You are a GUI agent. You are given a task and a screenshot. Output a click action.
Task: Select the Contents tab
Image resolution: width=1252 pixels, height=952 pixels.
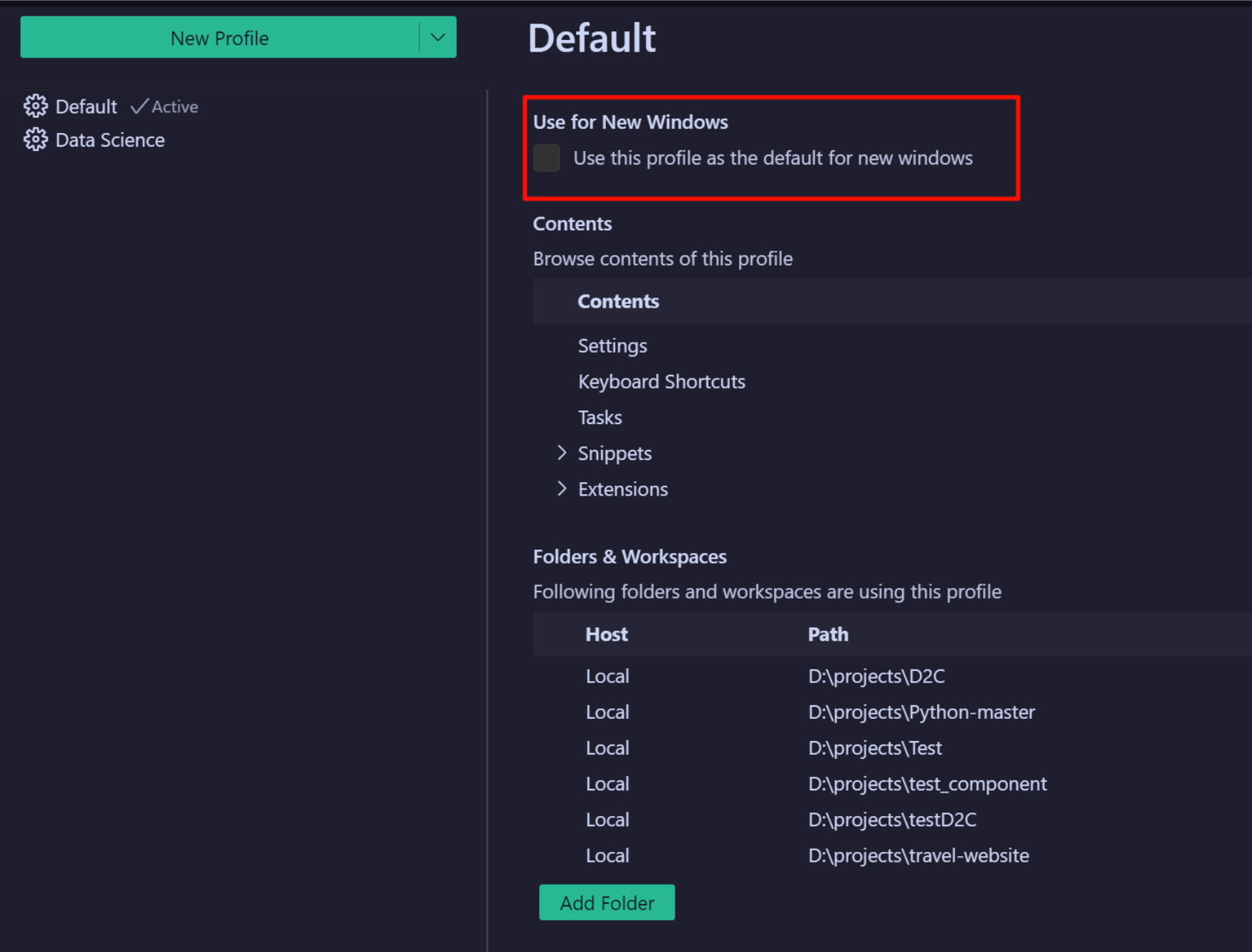coord(618,301)
